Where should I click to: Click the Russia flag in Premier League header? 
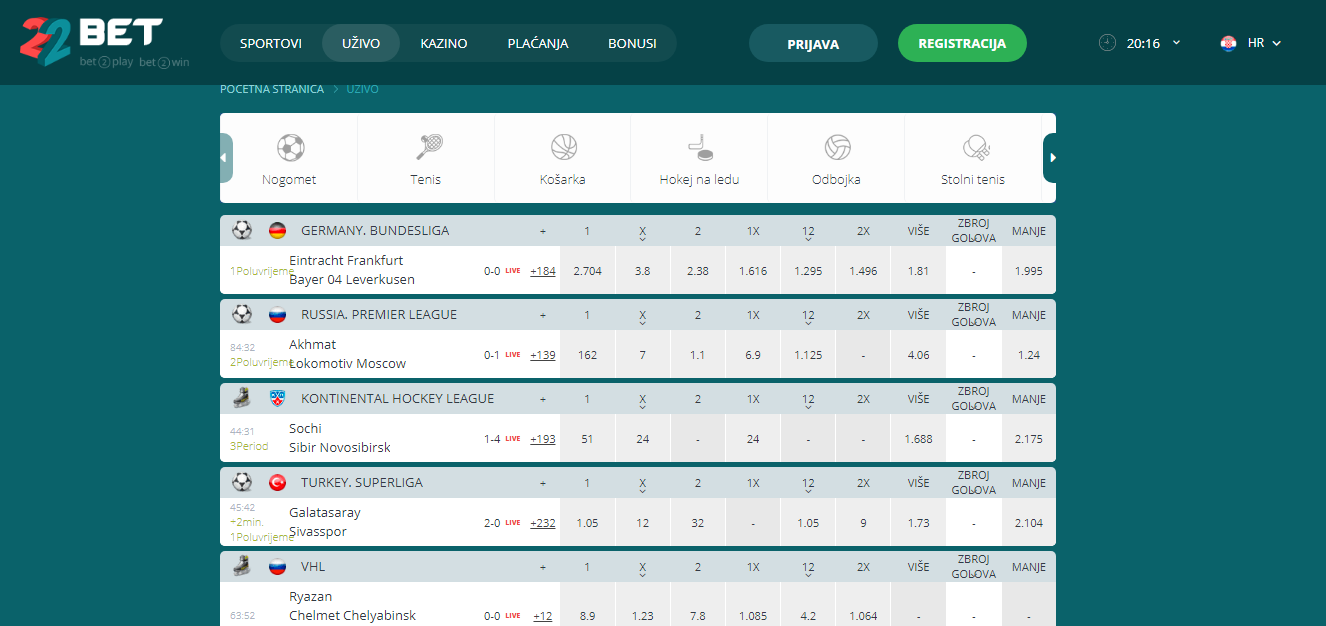(277, 315)
